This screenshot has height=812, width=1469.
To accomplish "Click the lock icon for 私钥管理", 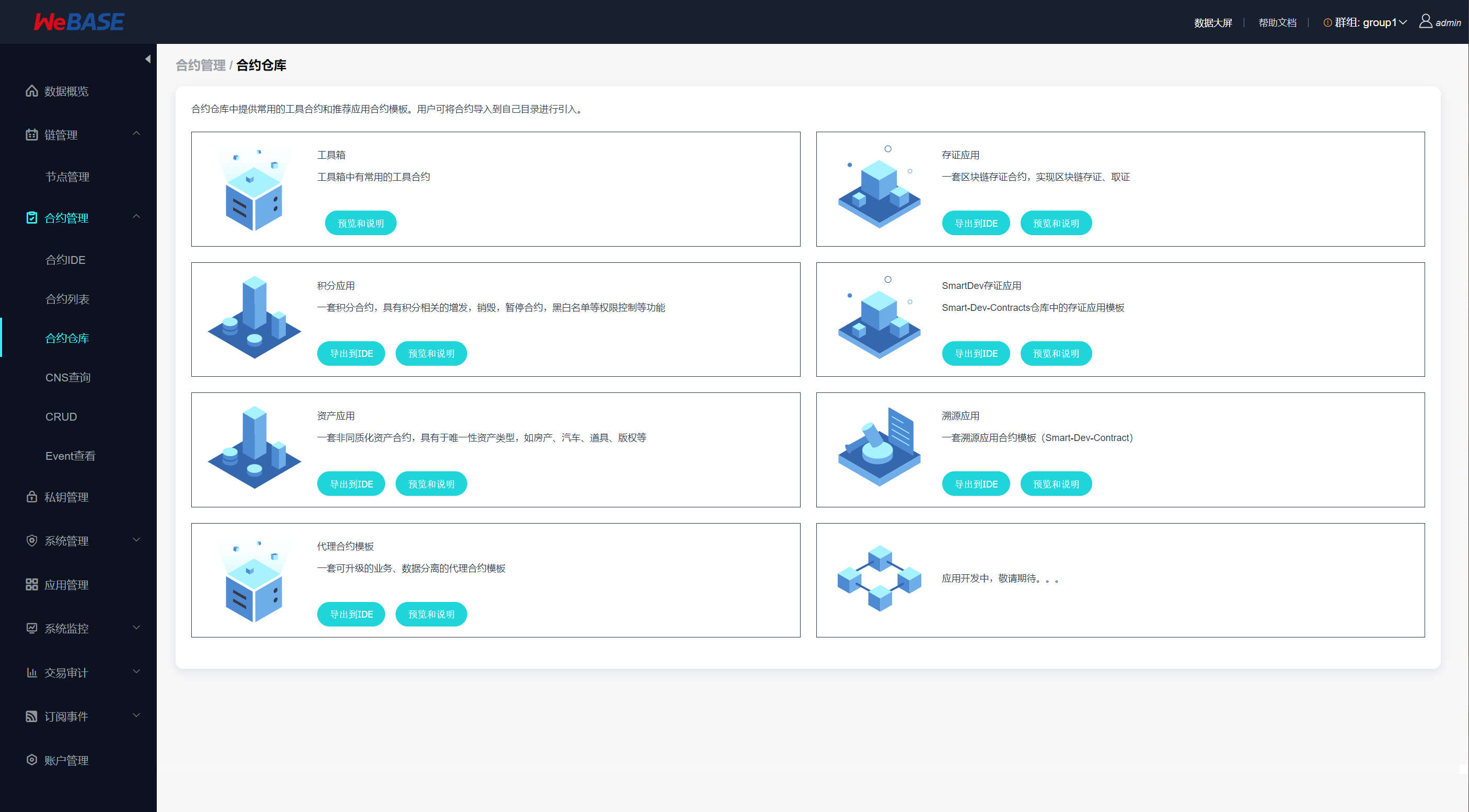I will (x=32, y=497).
